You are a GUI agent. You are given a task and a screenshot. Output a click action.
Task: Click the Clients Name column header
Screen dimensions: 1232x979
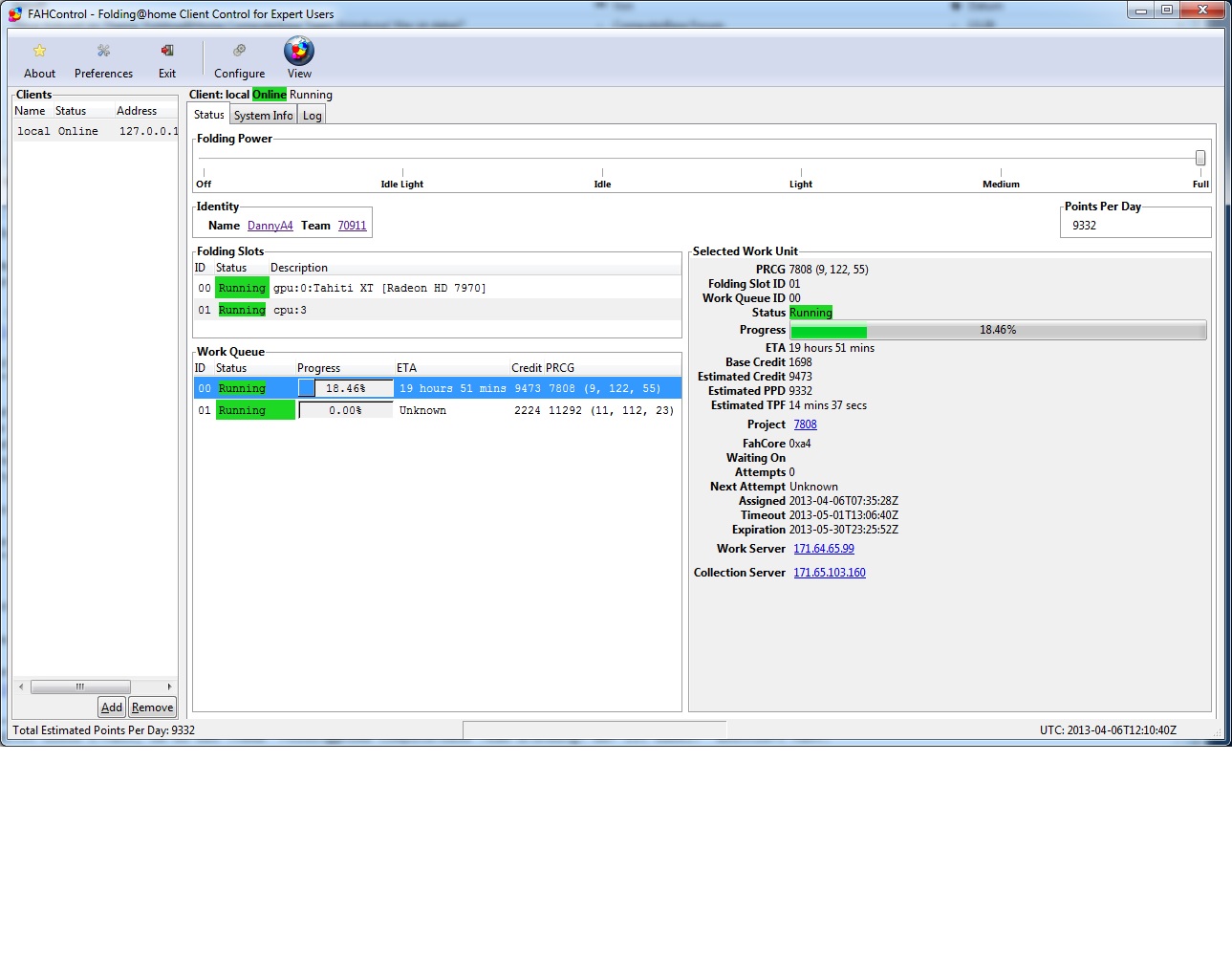(x=30, y=111)
